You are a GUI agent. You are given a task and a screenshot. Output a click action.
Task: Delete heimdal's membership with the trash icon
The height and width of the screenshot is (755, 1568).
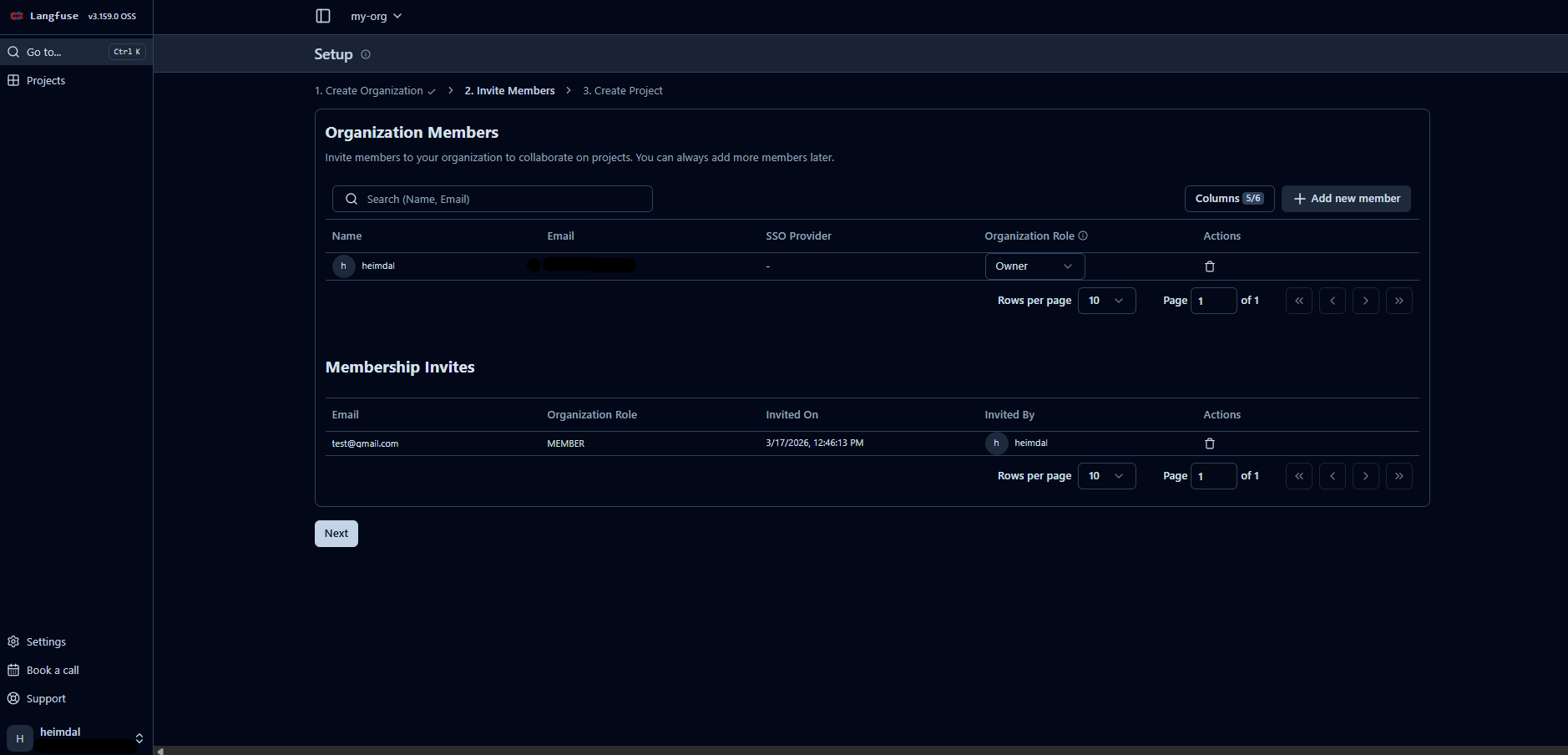1209,266
